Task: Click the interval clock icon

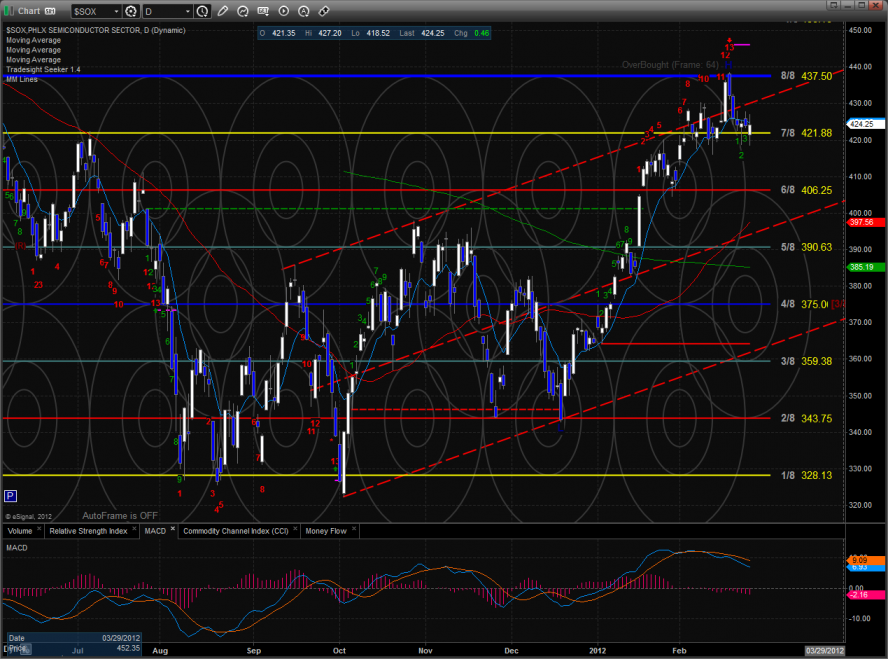Action: (x=204, y=11)
